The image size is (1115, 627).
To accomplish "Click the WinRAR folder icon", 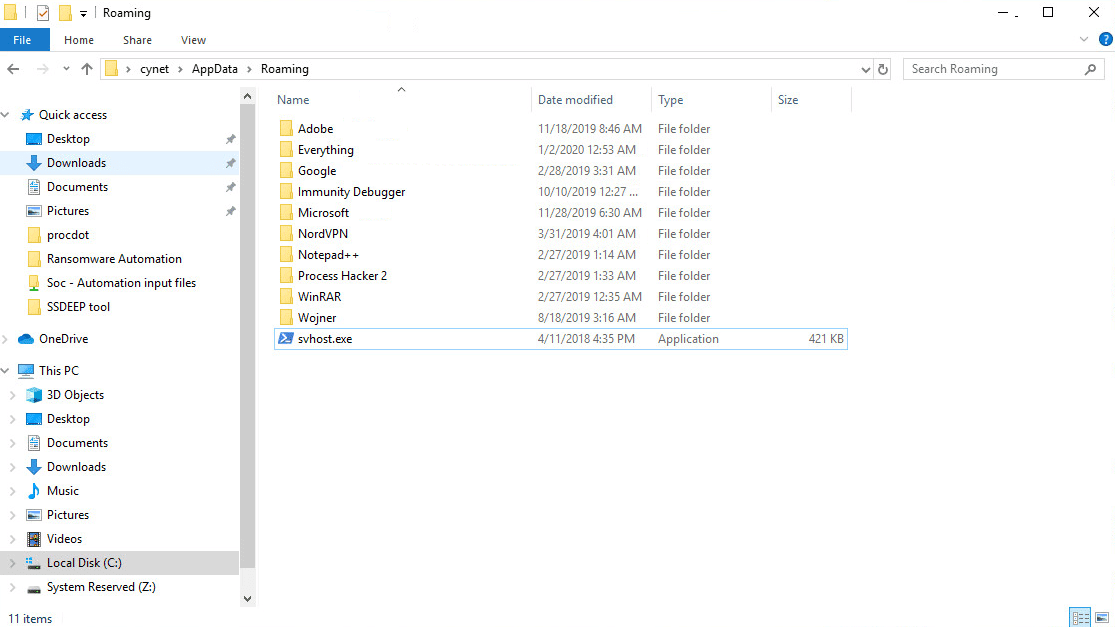I will (286, 296).
